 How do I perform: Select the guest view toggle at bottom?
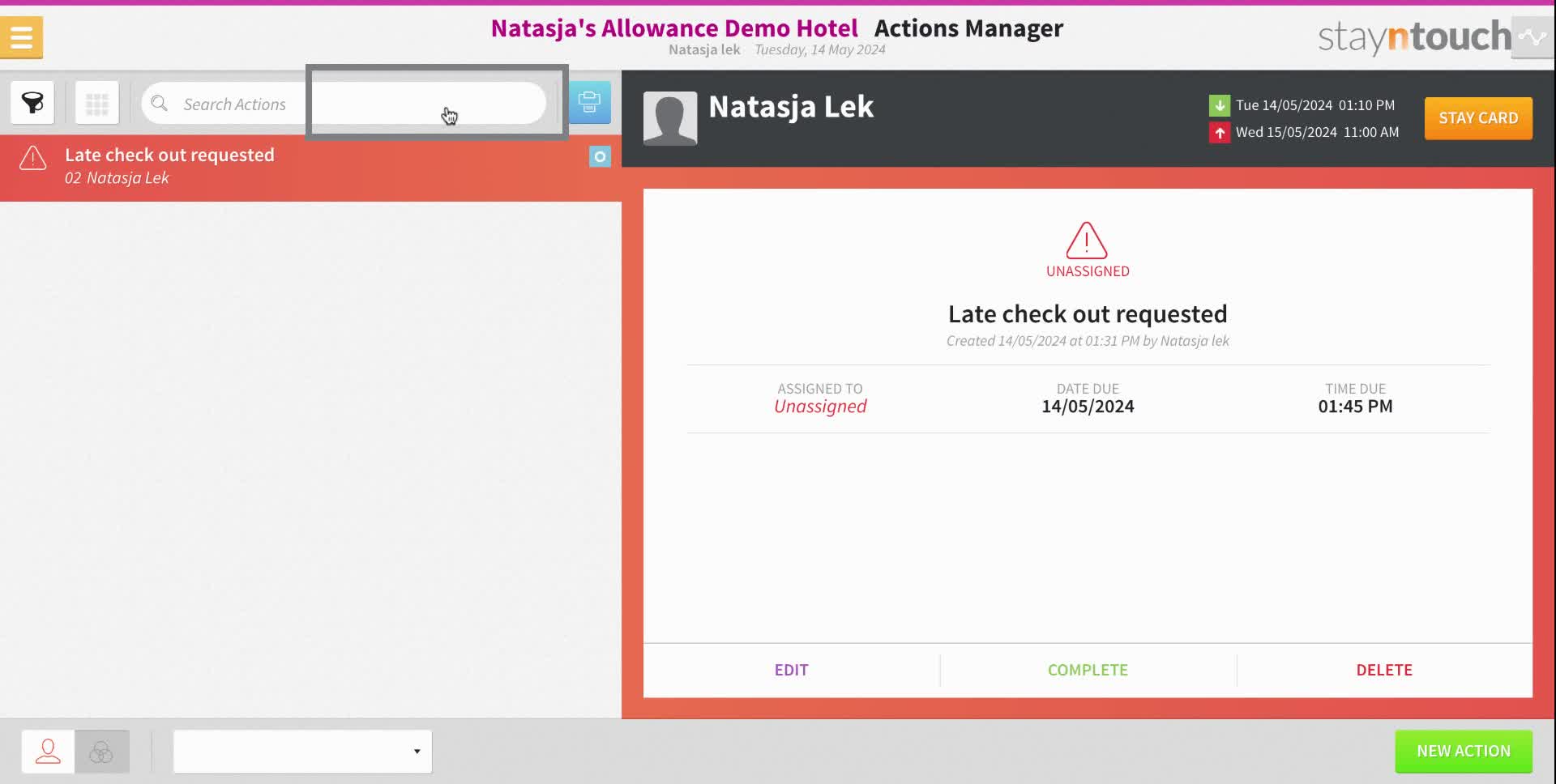(48, 752)
